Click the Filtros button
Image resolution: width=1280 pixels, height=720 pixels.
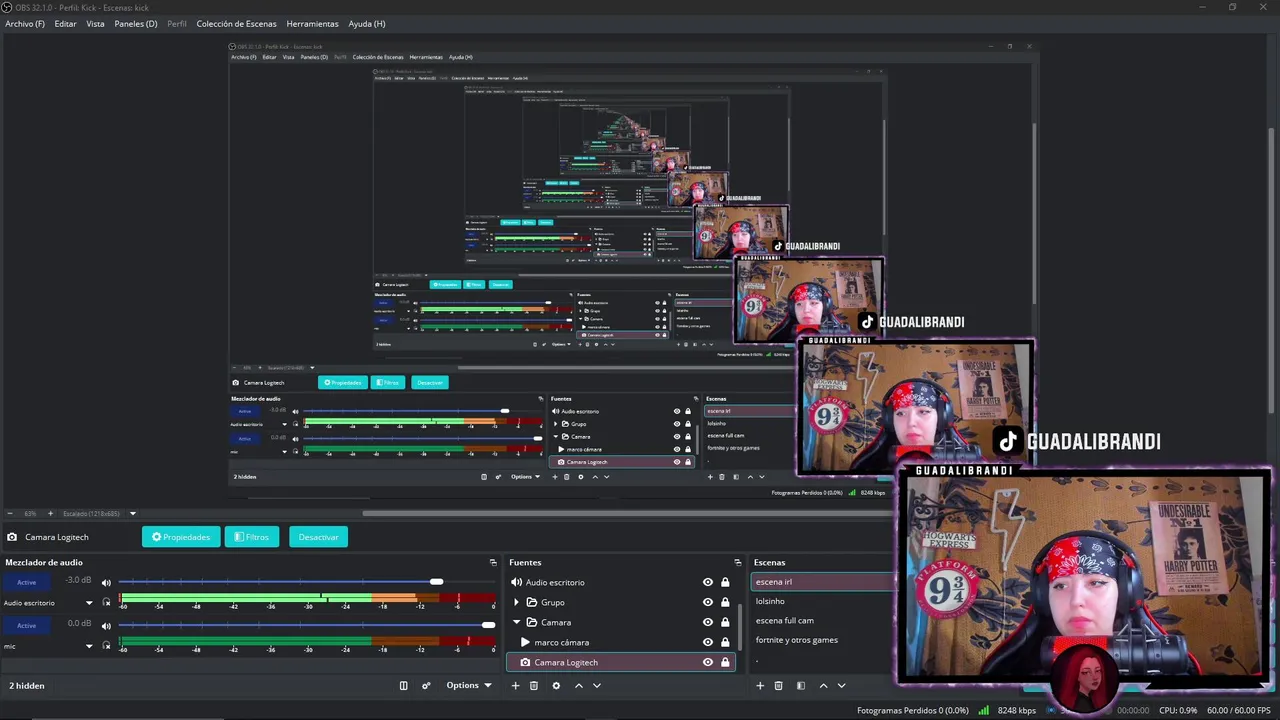tap(252, 537)
